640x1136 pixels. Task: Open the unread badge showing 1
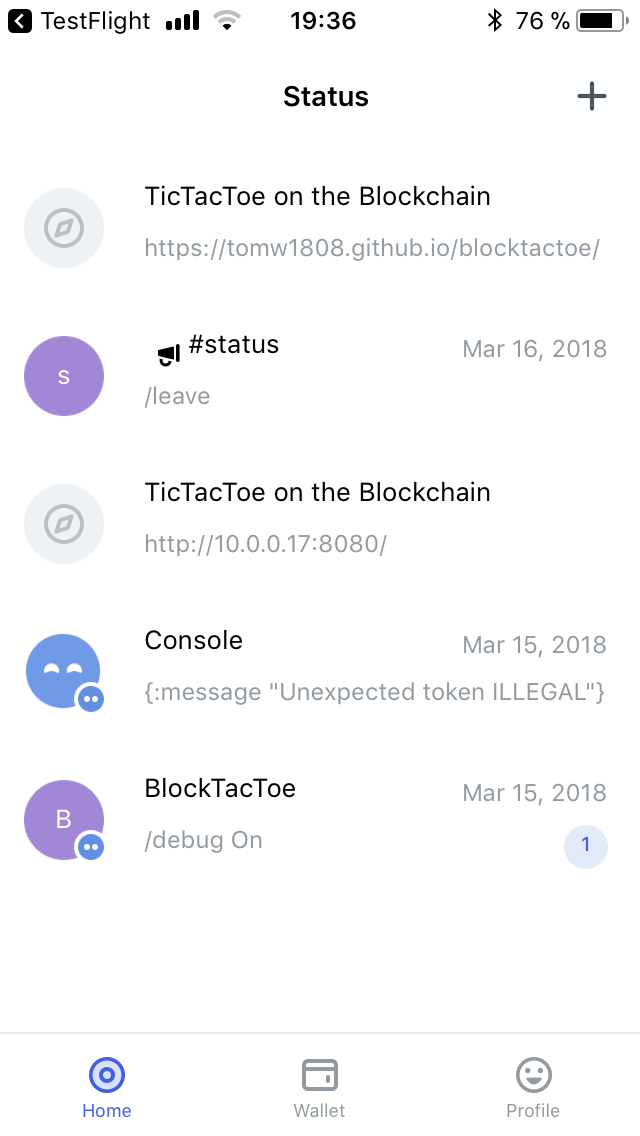click(586, 845)
